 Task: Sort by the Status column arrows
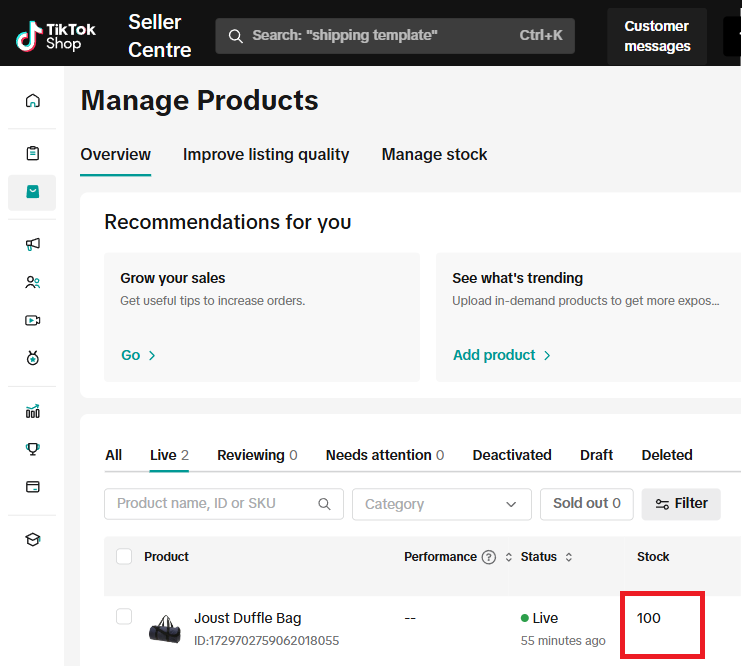click(569, 557)
